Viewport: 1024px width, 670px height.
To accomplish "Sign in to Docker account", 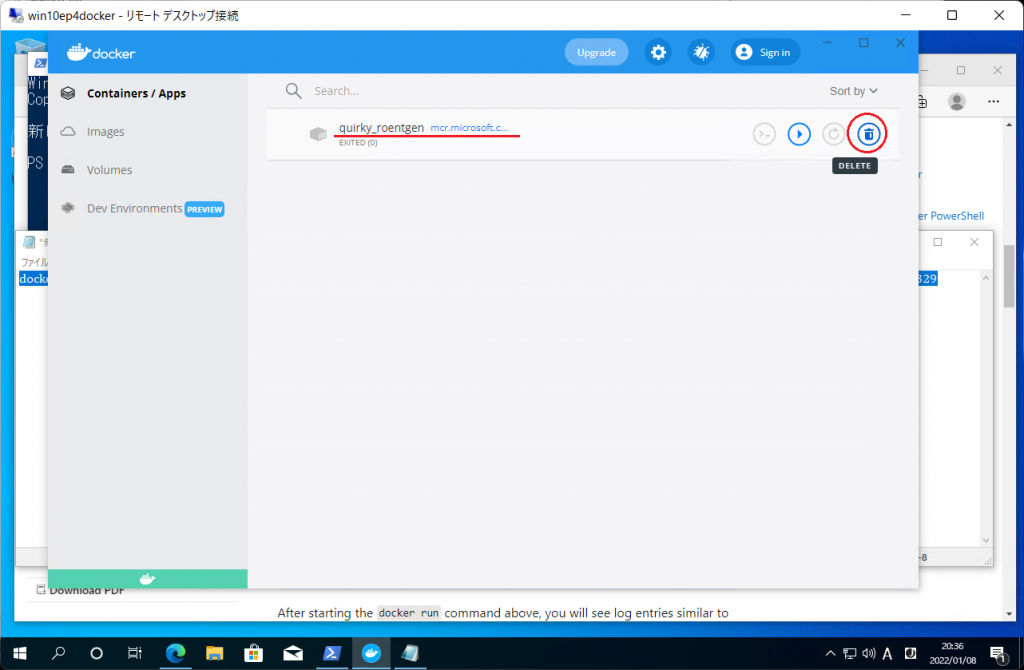I will pyautogui.click(x=764, y=52).
